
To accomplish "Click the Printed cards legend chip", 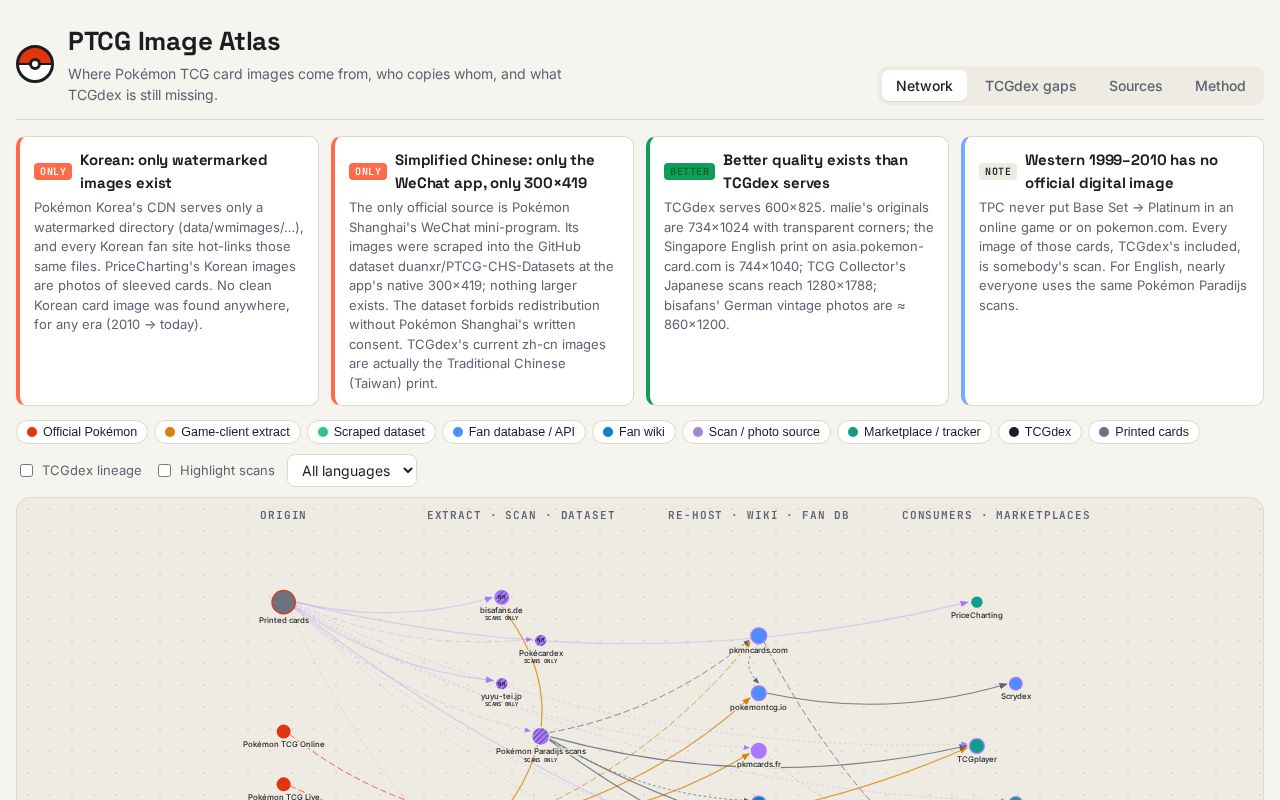I will [x=1144, y=432].
